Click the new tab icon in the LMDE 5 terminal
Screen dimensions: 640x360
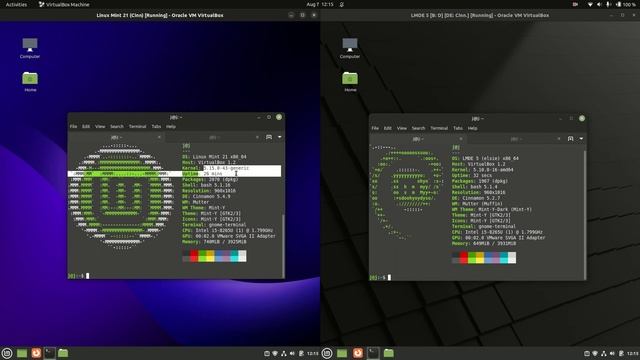(571, 139)
